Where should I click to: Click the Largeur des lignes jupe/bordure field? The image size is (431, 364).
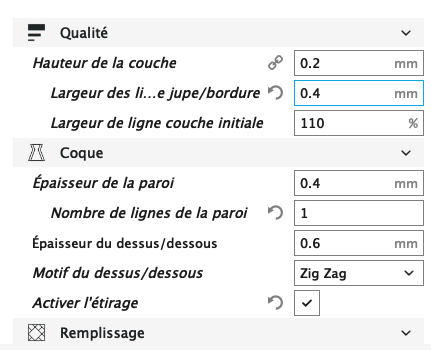click(x=359, y=93)
